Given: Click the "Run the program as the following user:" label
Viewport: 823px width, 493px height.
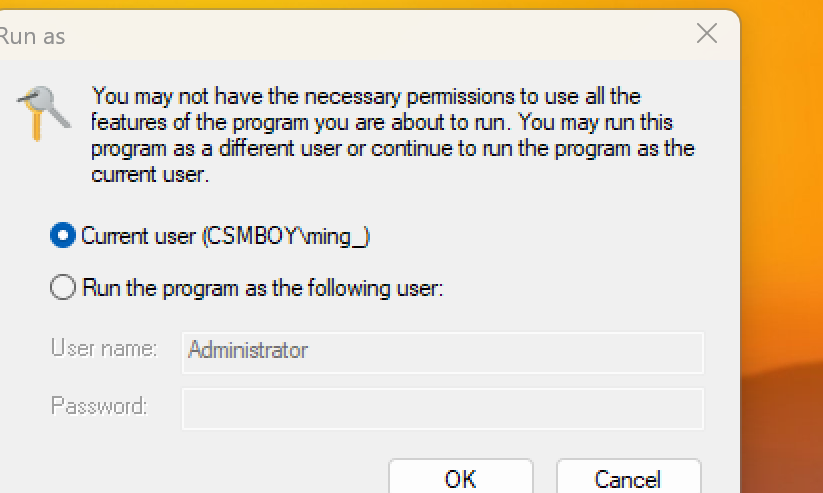Looking at the screenshot, I should pyautogui.click(x=263, y=288).
